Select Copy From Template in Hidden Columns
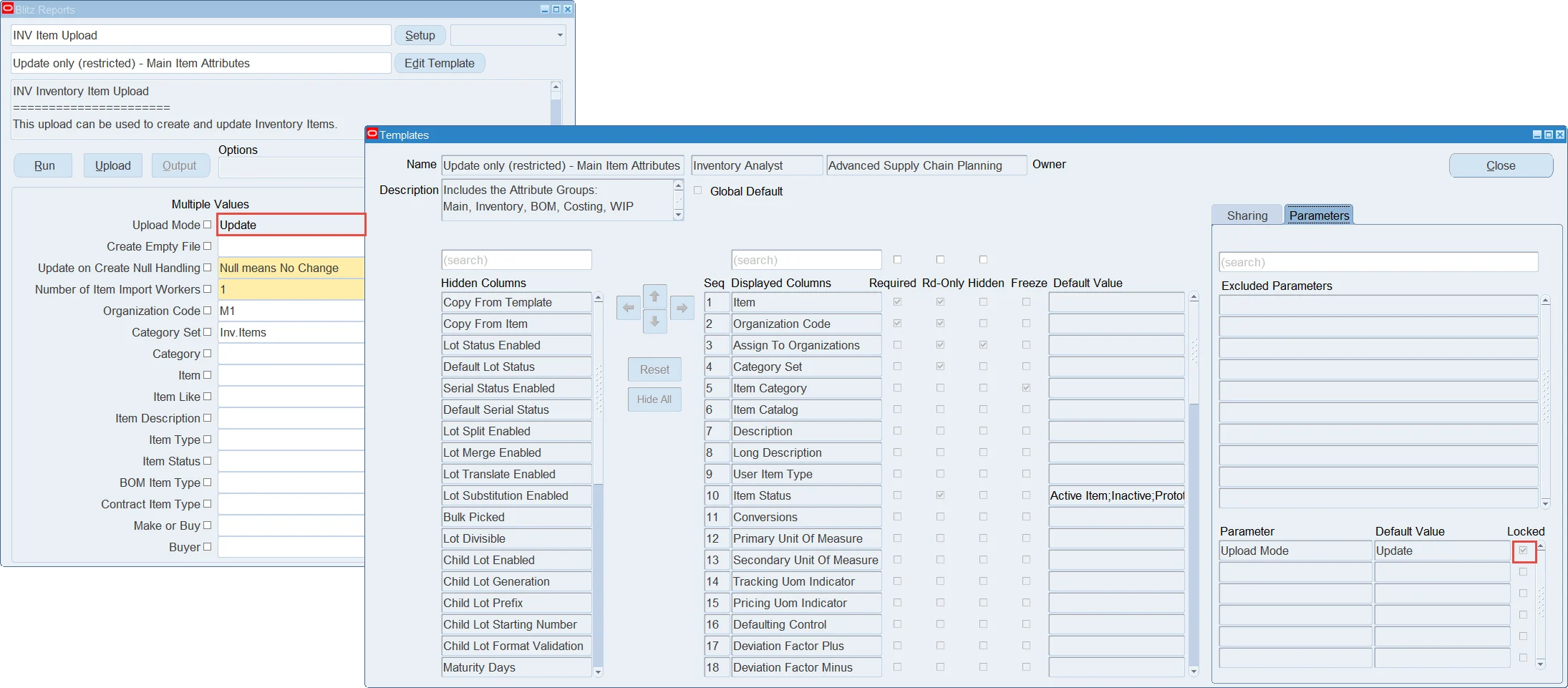This screenshot has width=1568, height=688. click(x=516, y=302)
